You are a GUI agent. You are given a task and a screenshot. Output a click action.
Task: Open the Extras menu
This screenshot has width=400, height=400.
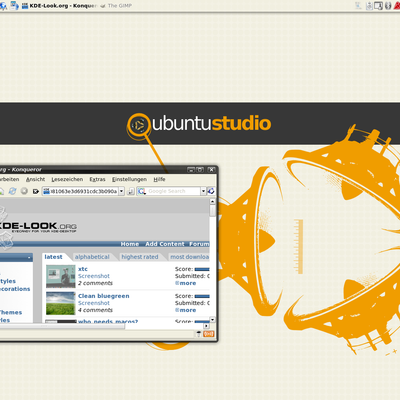pos(97,179)
